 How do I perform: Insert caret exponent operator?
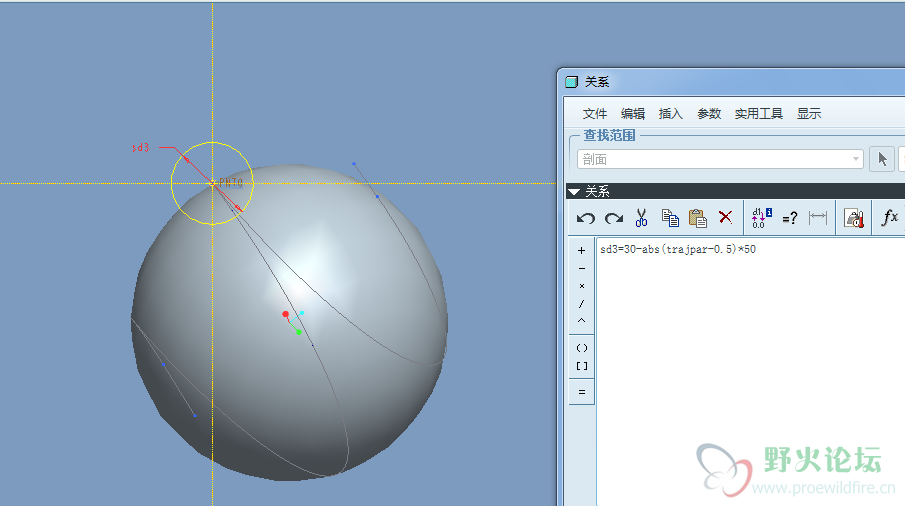coord(581,321)
